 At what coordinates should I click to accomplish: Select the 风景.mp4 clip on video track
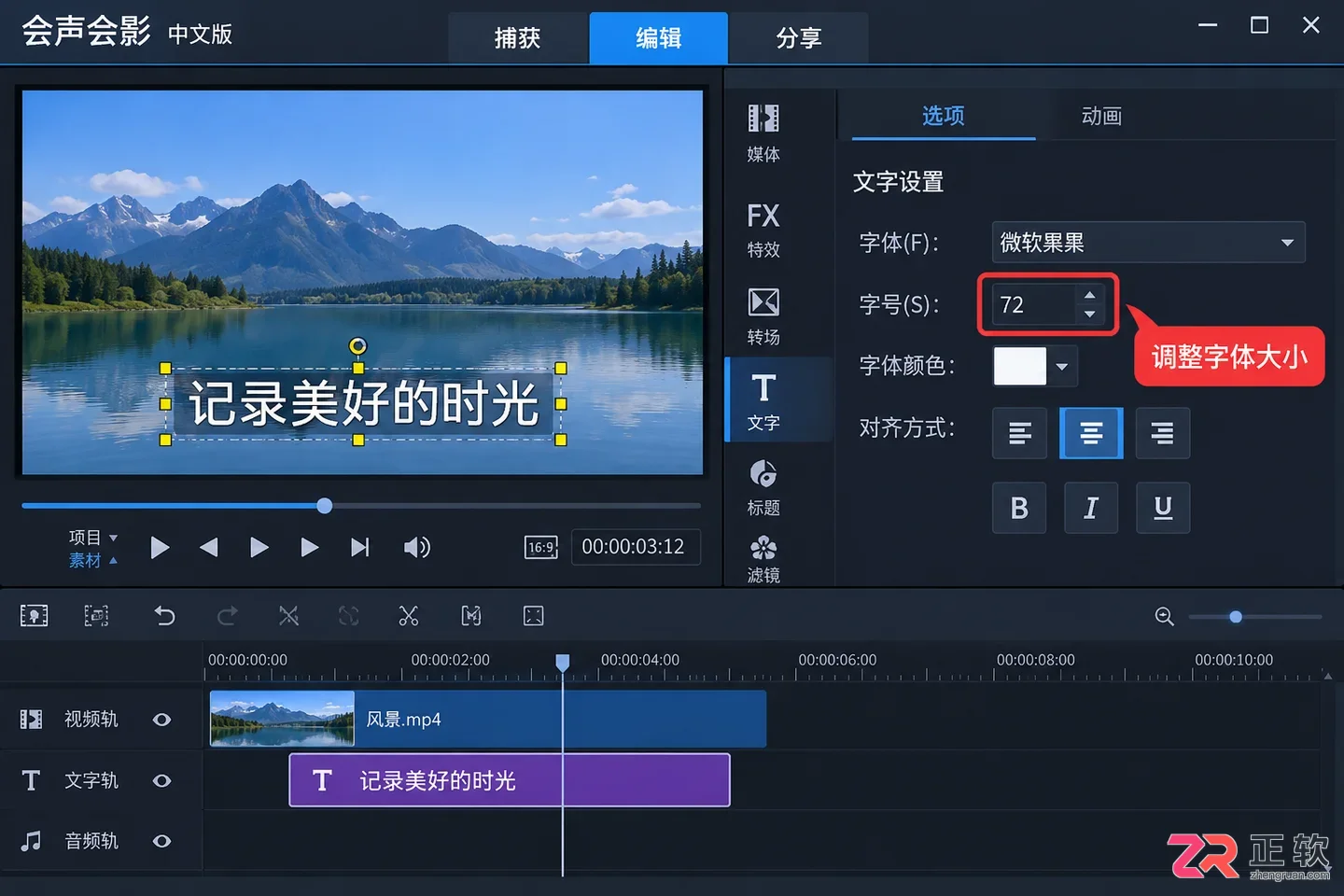click(488, 719)
